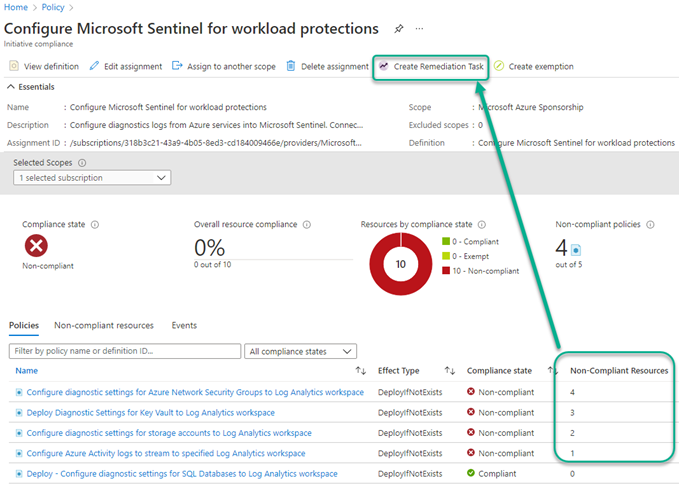Open the ellipsis more options menu
Image resolution: width=679 pixels, height=495 pixels.
pyautogui.click(x=419, y=29)
